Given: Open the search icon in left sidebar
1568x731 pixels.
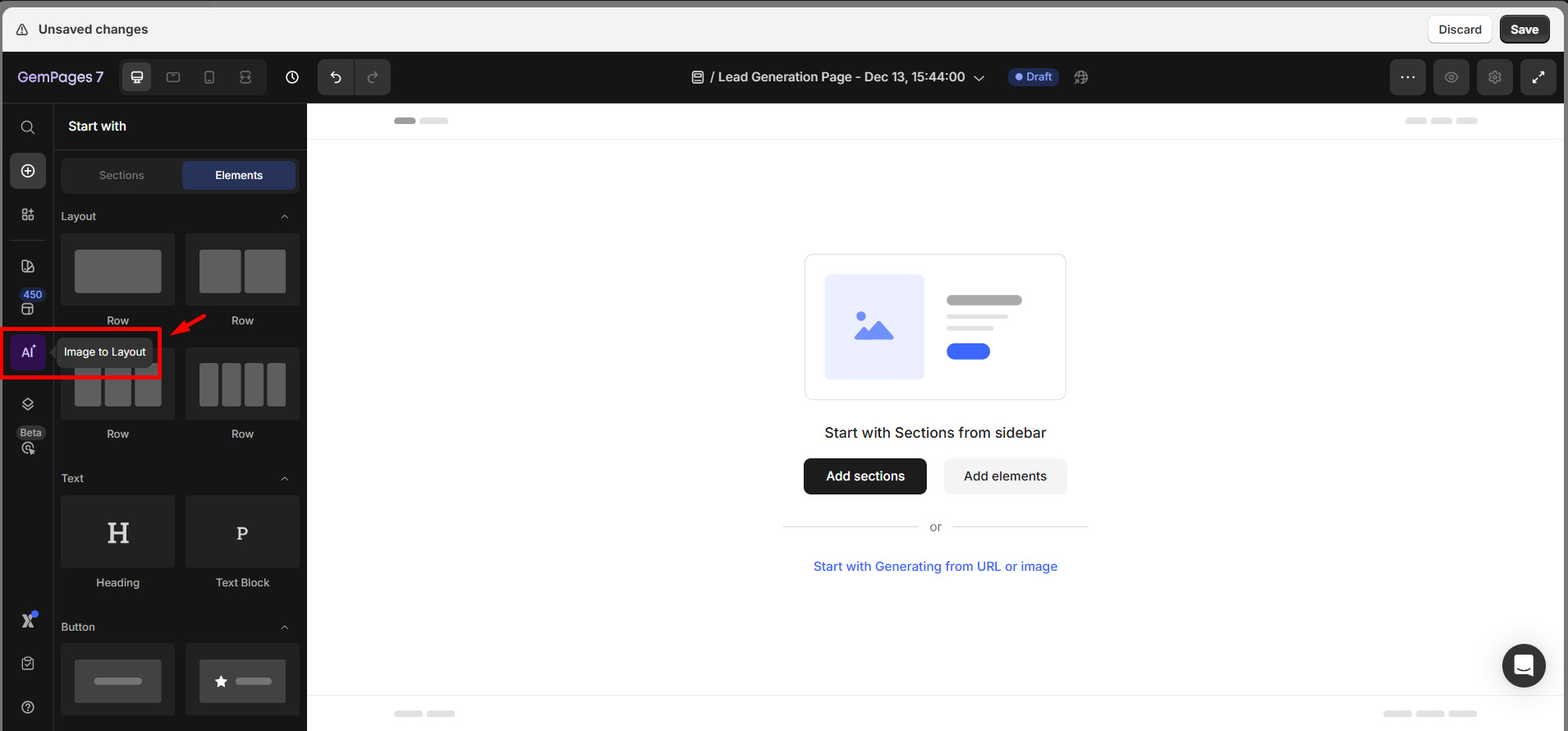Looking at the screenshot, I should coord(28,127).
